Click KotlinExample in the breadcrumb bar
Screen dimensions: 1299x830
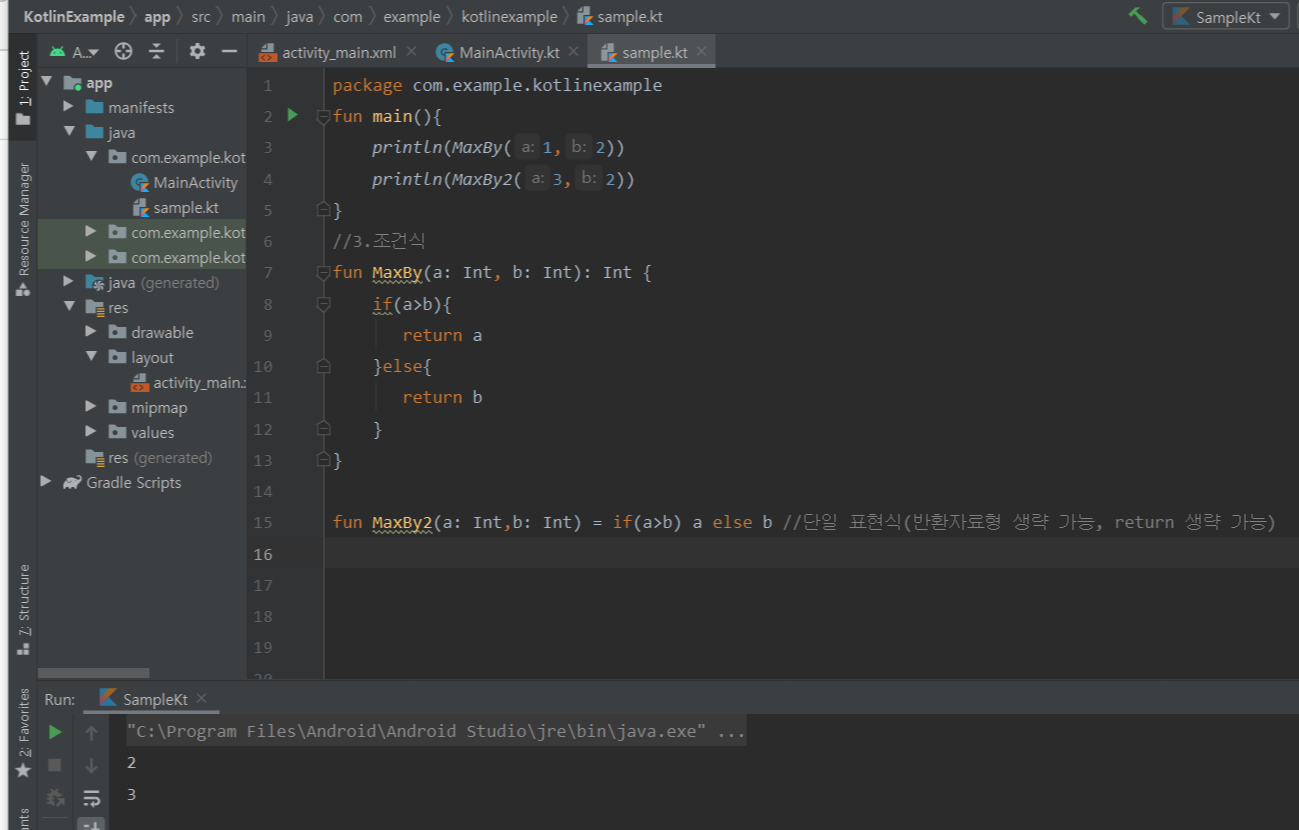(74, 17)
